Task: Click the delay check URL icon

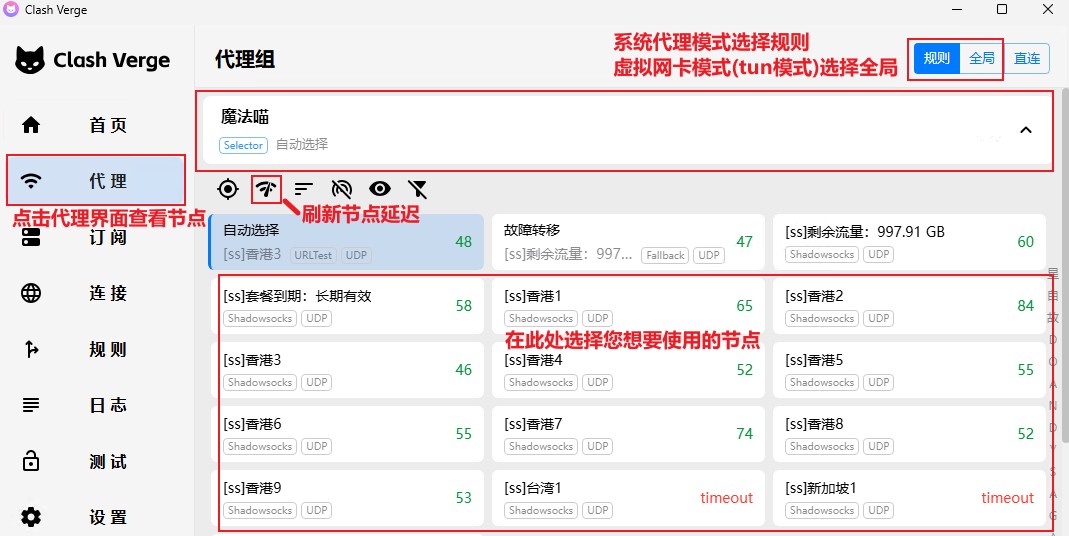Action: [x=342, y=189]
